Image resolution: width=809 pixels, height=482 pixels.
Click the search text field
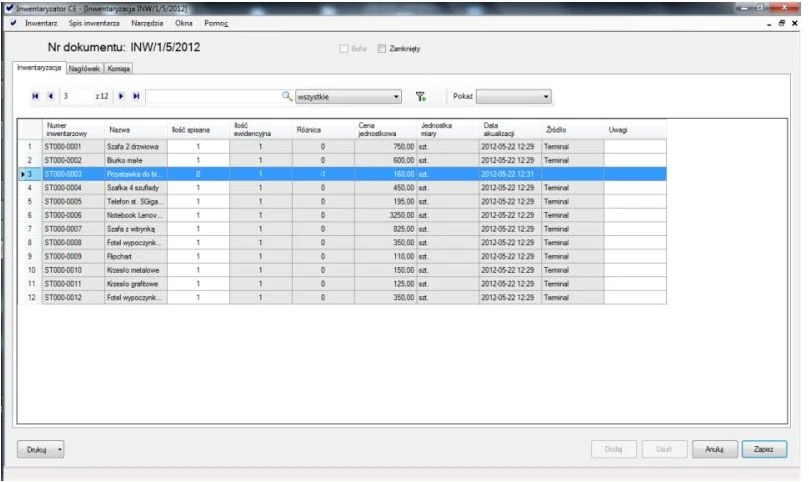pos(214,96)
